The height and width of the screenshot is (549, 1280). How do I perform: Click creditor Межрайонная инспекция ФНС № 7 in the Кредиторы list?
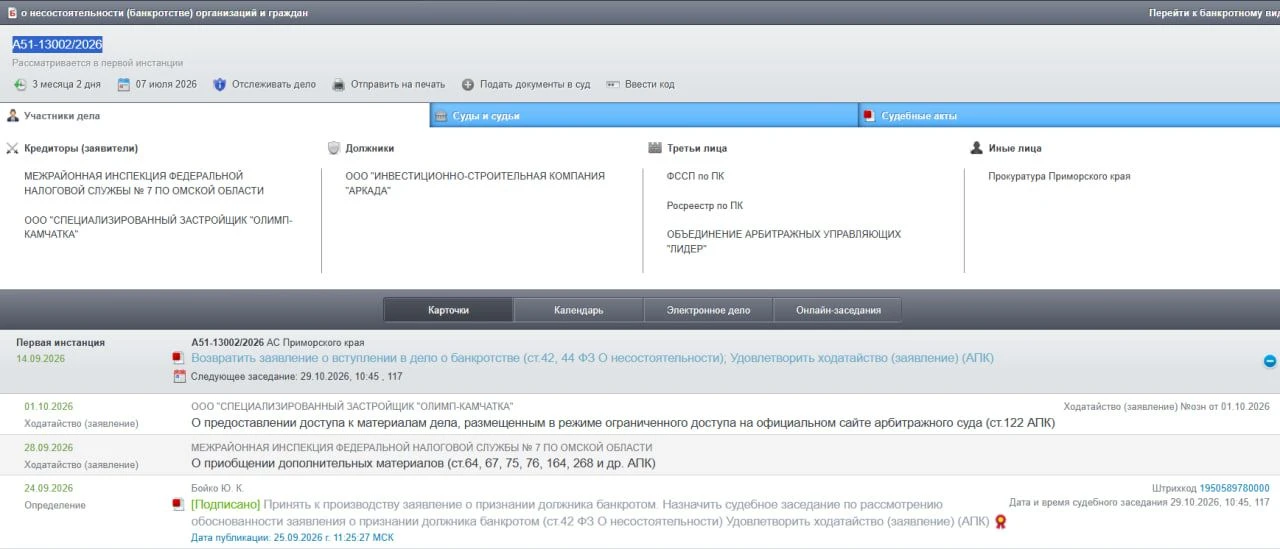[144, 183]
